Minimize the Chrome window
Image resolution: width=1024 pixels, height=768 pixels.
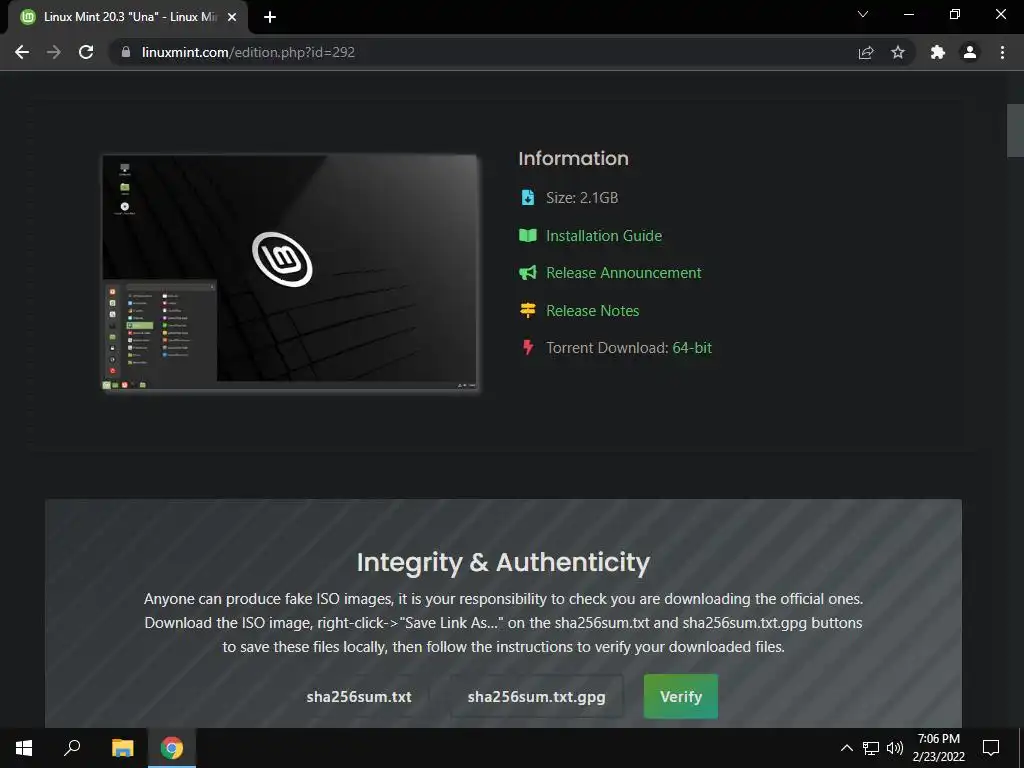click(x=908, y=14)
